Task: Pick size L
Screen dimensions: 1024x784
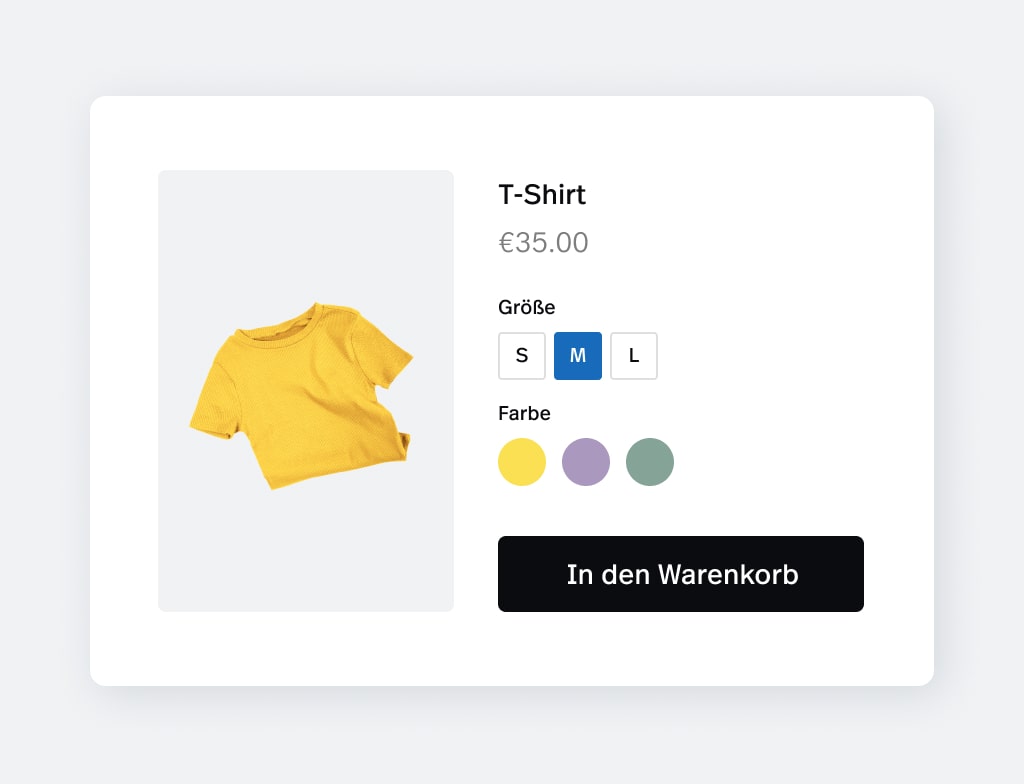Action: tap(634, 356)
